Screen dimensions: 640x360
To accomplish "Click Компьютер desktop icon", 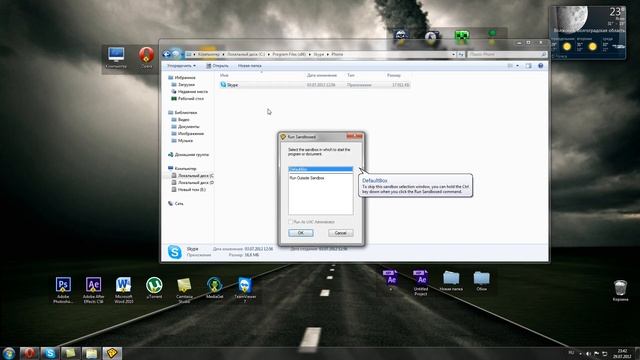I will click(116, 58).
